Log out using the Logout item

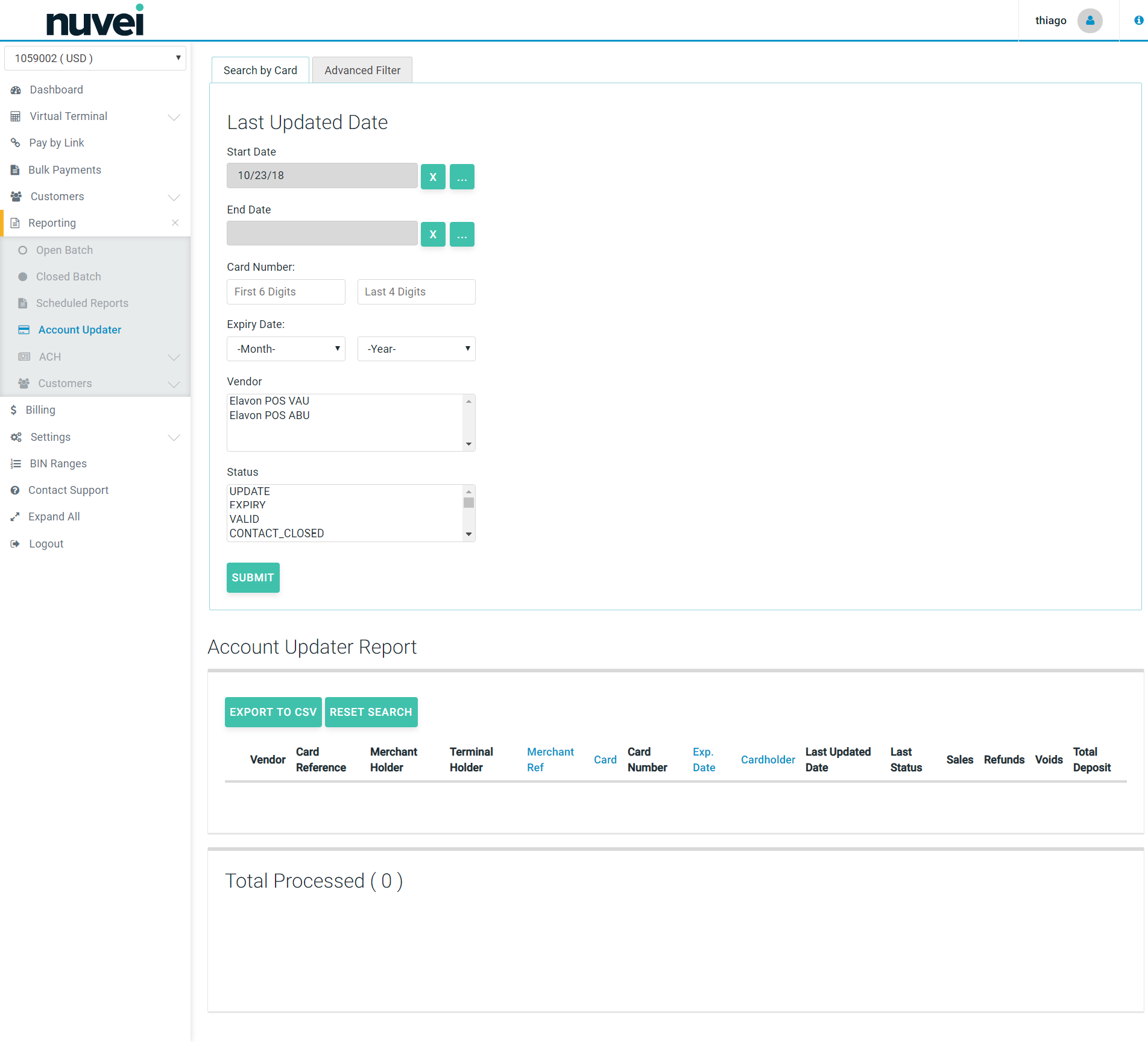tap(46, 544)
